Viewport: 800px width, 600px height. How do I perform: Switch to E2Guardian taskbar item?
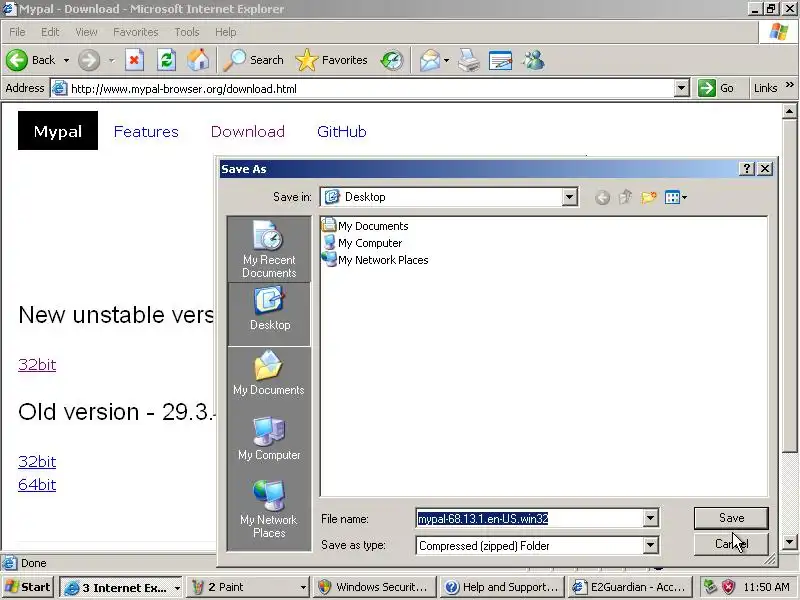630,587
